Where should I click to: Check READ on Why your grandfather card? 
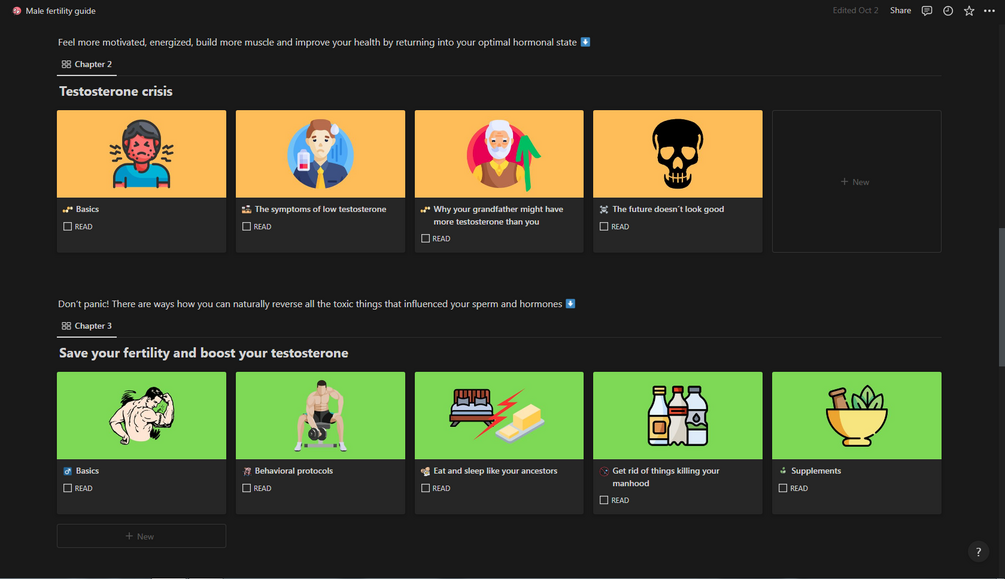(x=425, y=239)
